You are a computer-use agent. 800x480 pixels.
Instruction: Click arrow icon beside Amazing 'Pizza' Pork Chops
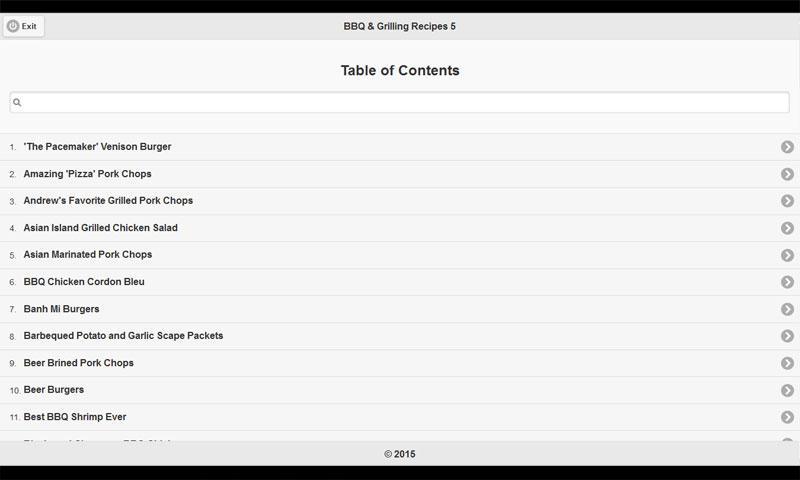coord(787,174)
